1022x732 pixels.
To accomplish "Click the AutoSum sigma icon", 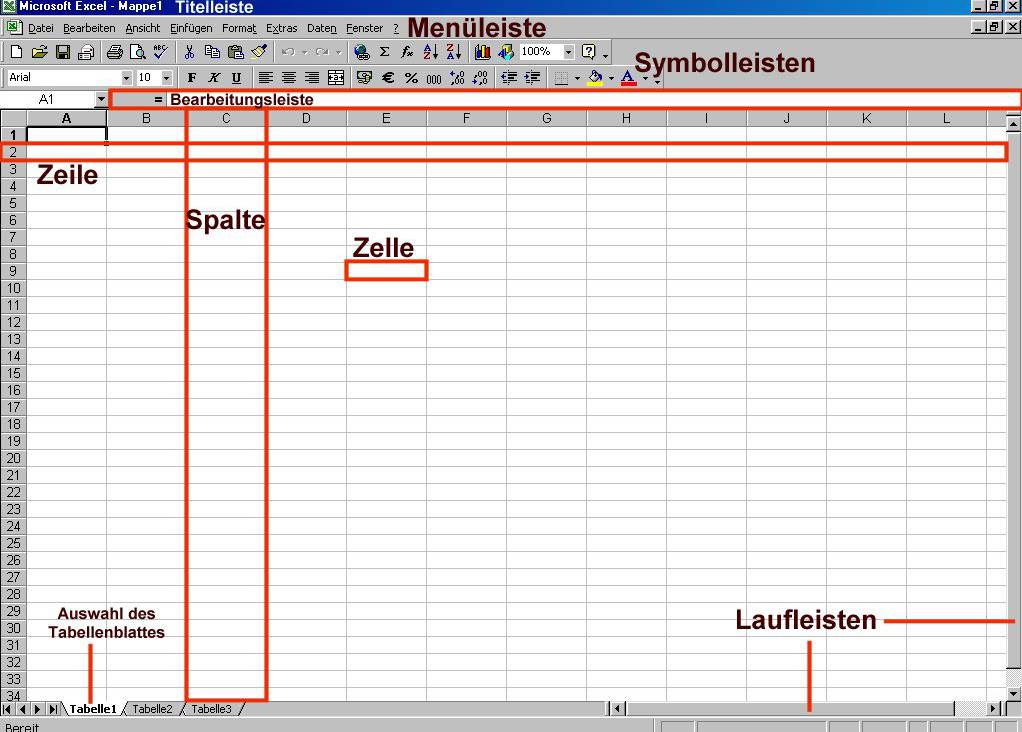I will click(384, 52).
